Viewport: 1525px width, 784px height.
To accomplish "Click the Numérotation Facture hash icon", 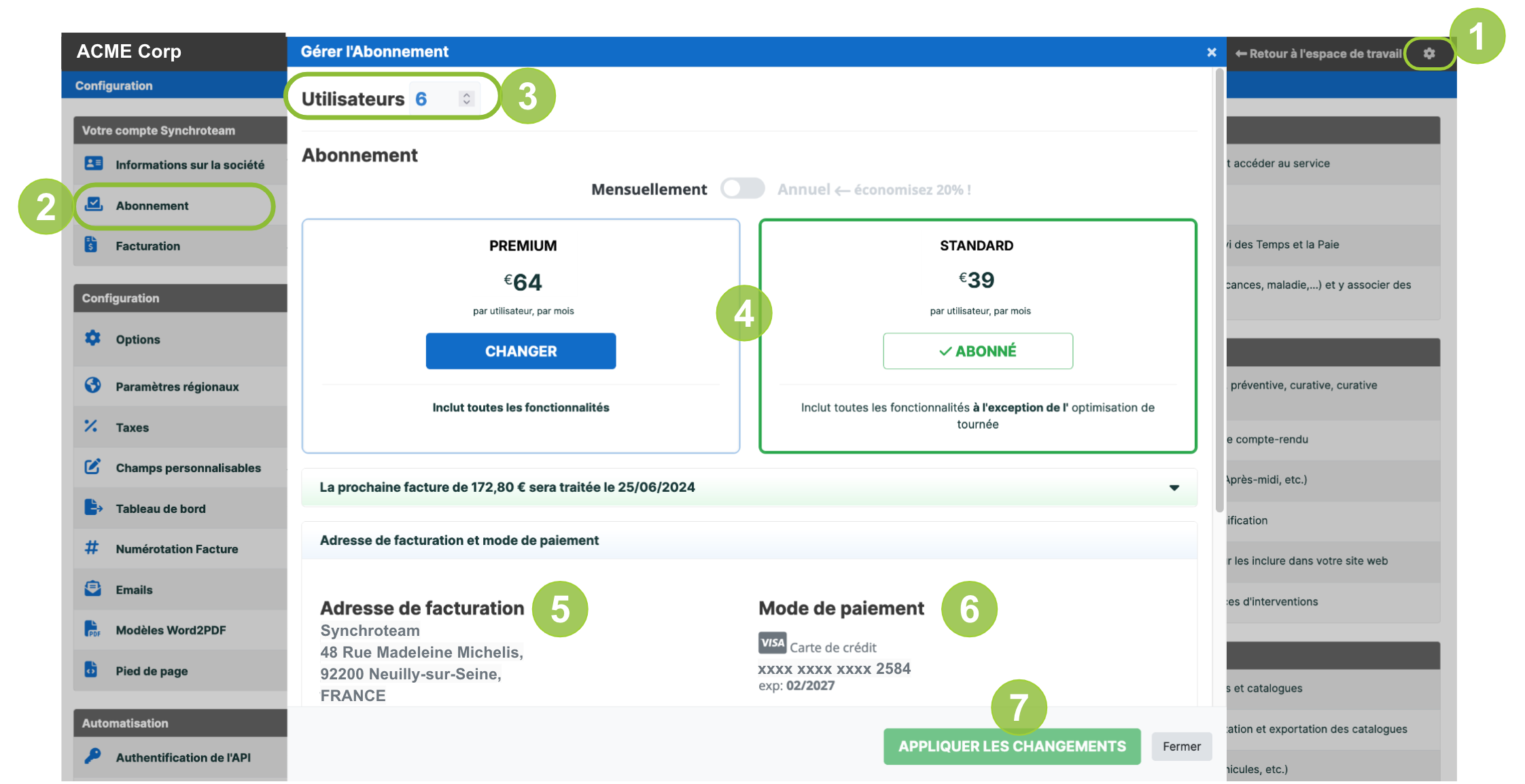I will tap(92, 548).
